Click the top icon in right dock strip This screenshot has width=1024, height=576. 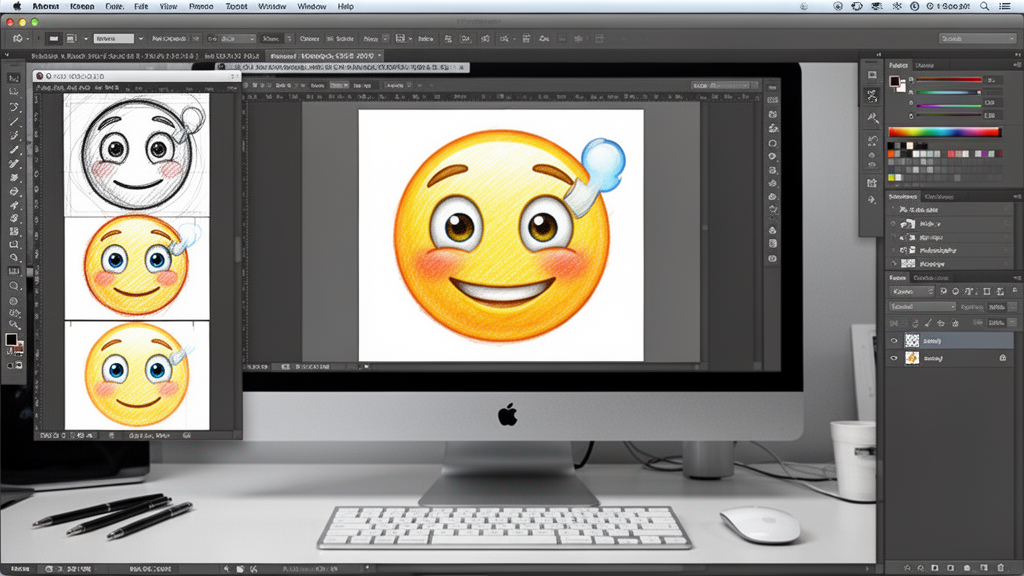[x=872, y=75]
